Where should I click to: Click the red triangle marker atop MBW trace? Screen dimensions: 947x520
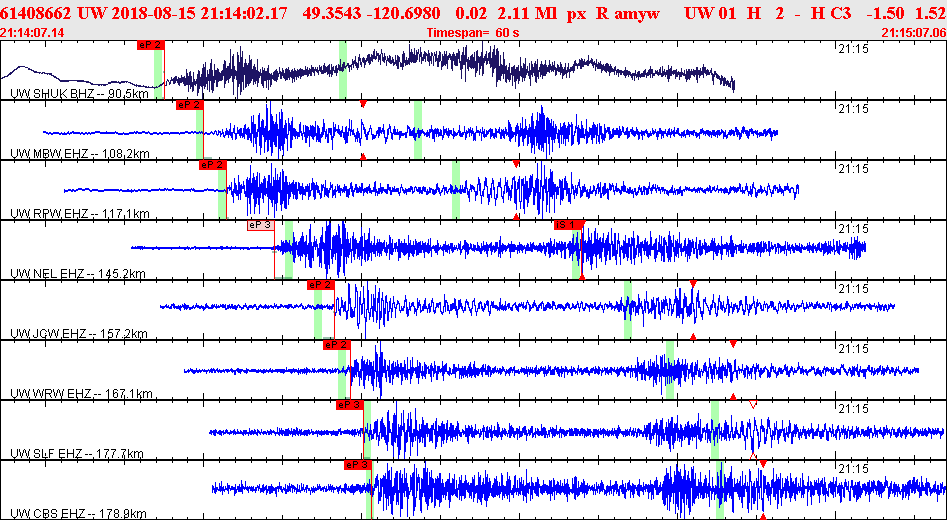(363, 104)
